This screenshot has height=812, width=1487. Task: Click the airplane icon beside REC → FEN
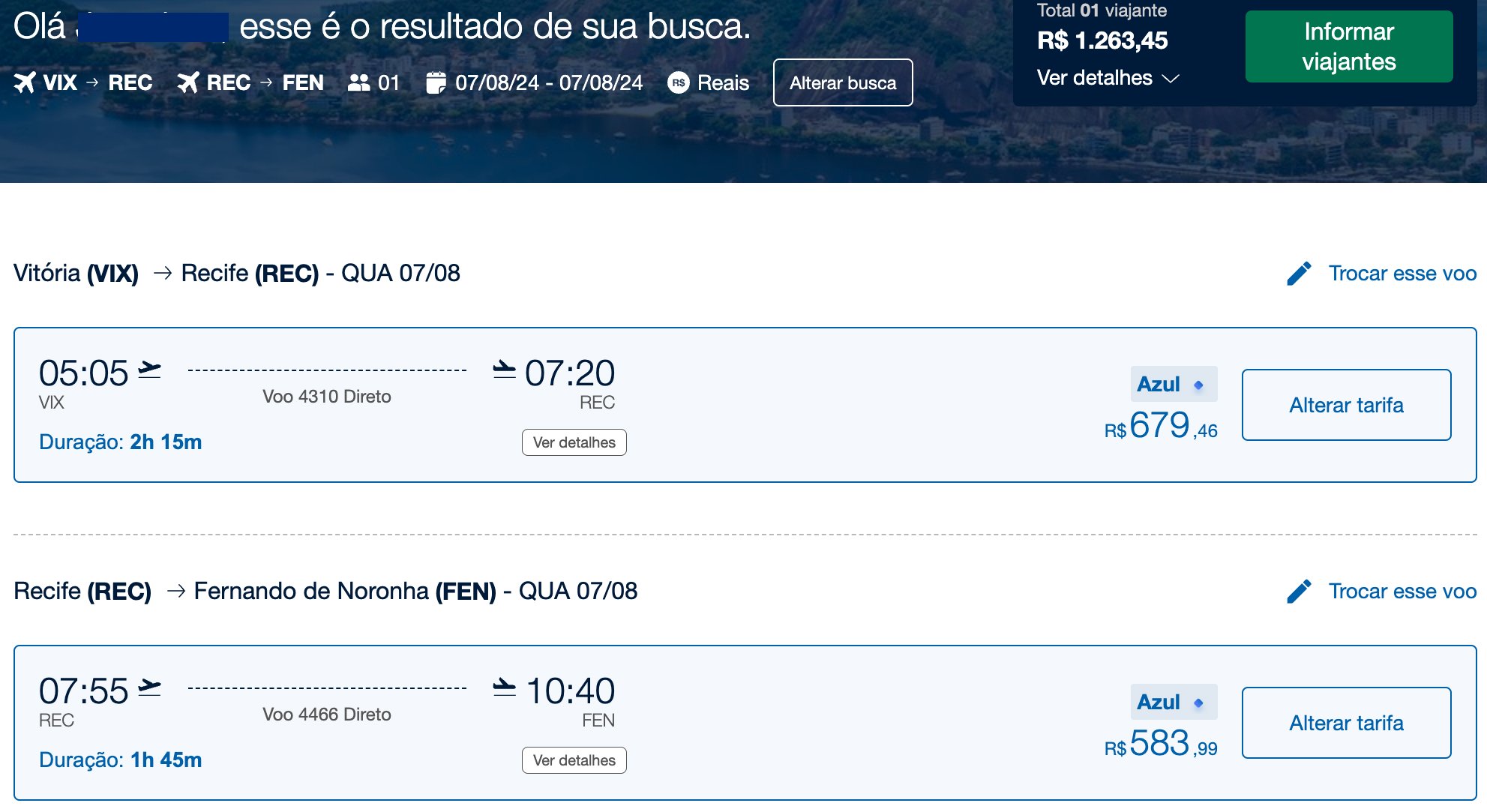188,82
